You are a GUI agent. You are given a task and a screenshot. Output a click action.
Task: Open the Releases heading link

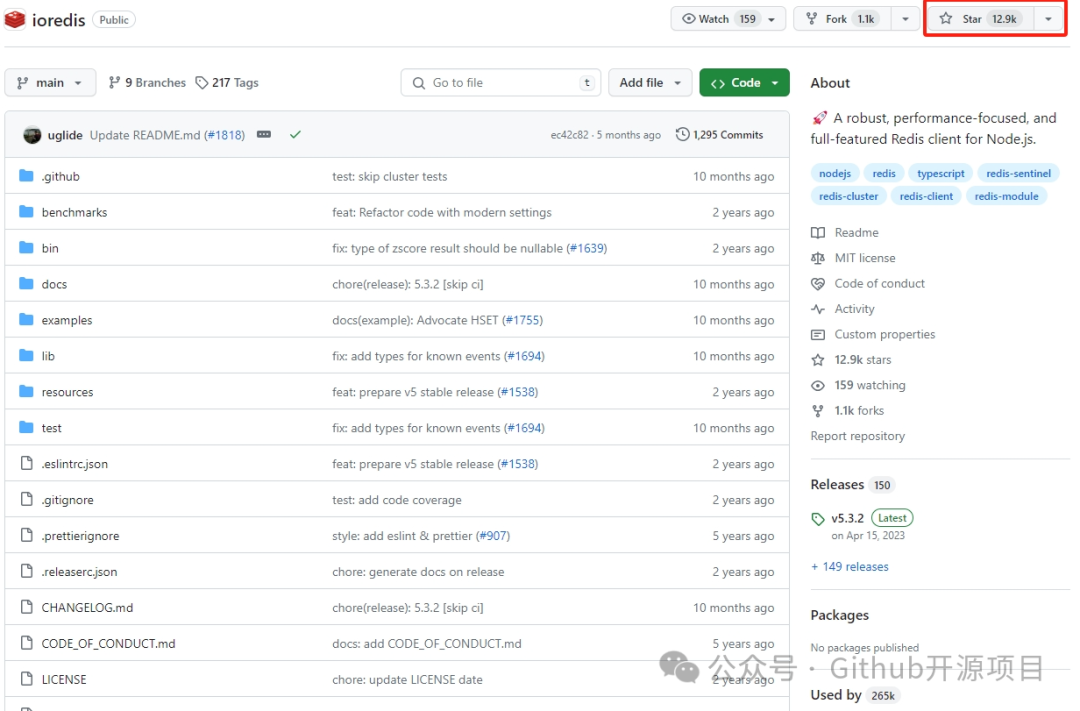coord(837,484)
